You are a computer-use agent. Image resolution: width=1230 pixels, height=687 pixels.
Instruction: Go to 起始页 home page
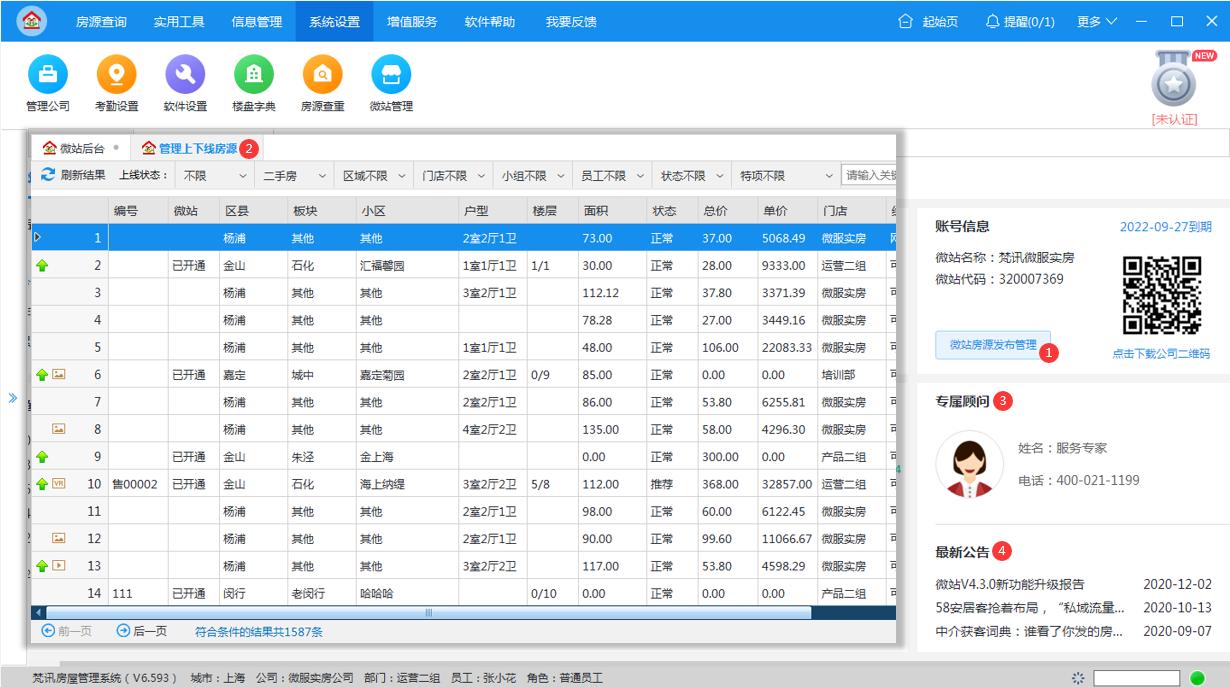(x=938, y=20)
